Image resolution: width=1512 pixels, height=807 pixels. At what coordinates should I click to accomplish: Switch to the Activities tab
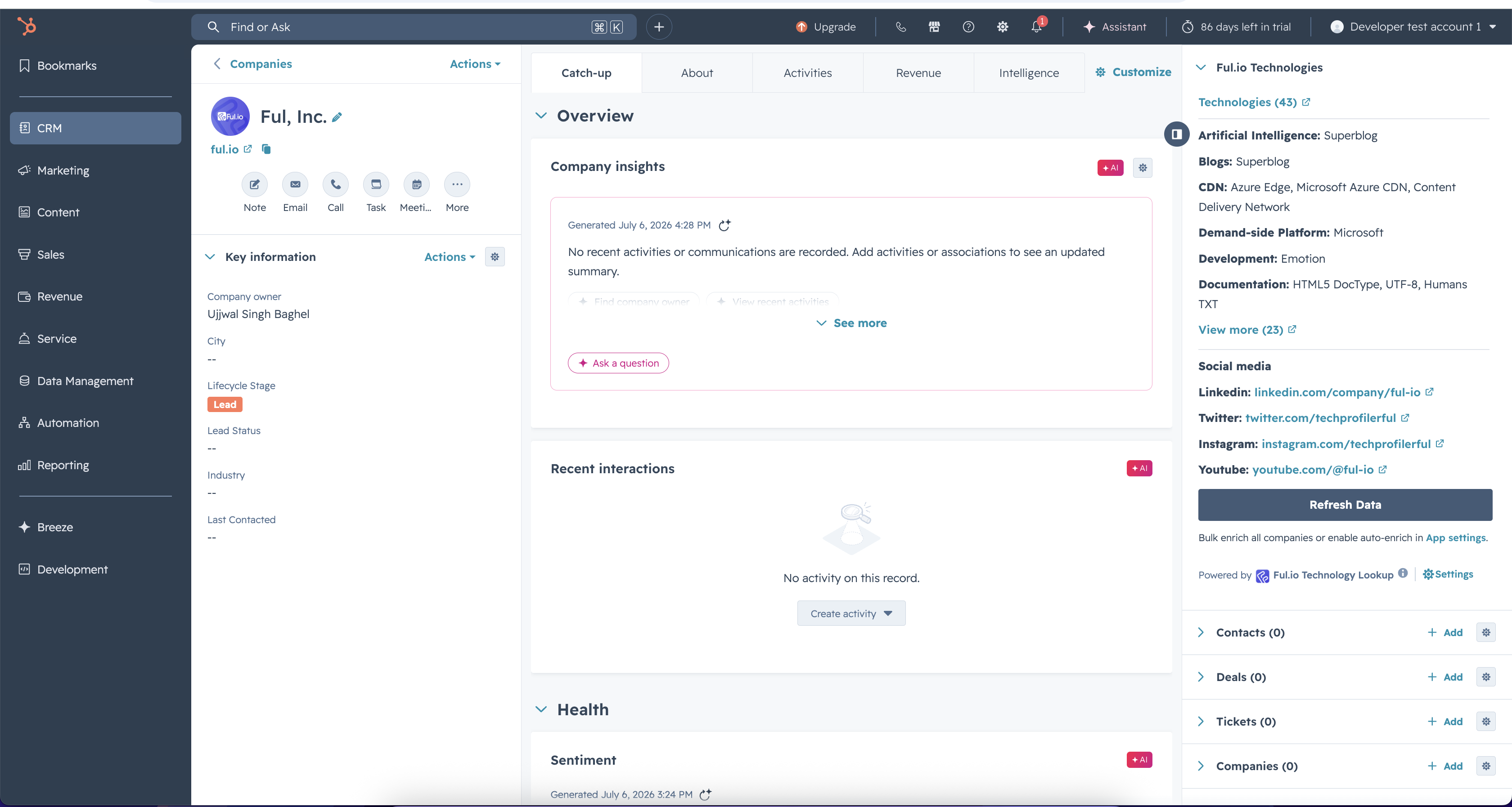click(x=808, y=73)
